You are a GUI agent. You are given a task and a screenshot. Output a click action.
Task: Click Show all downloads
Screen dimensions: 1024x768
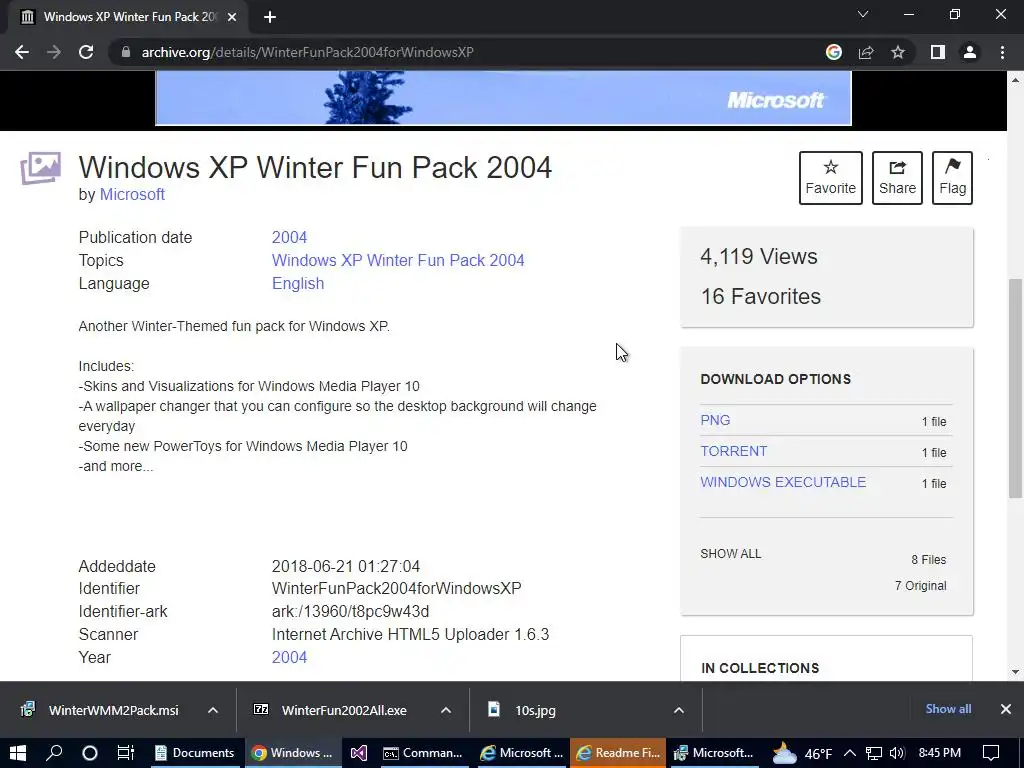coord(948,709)
